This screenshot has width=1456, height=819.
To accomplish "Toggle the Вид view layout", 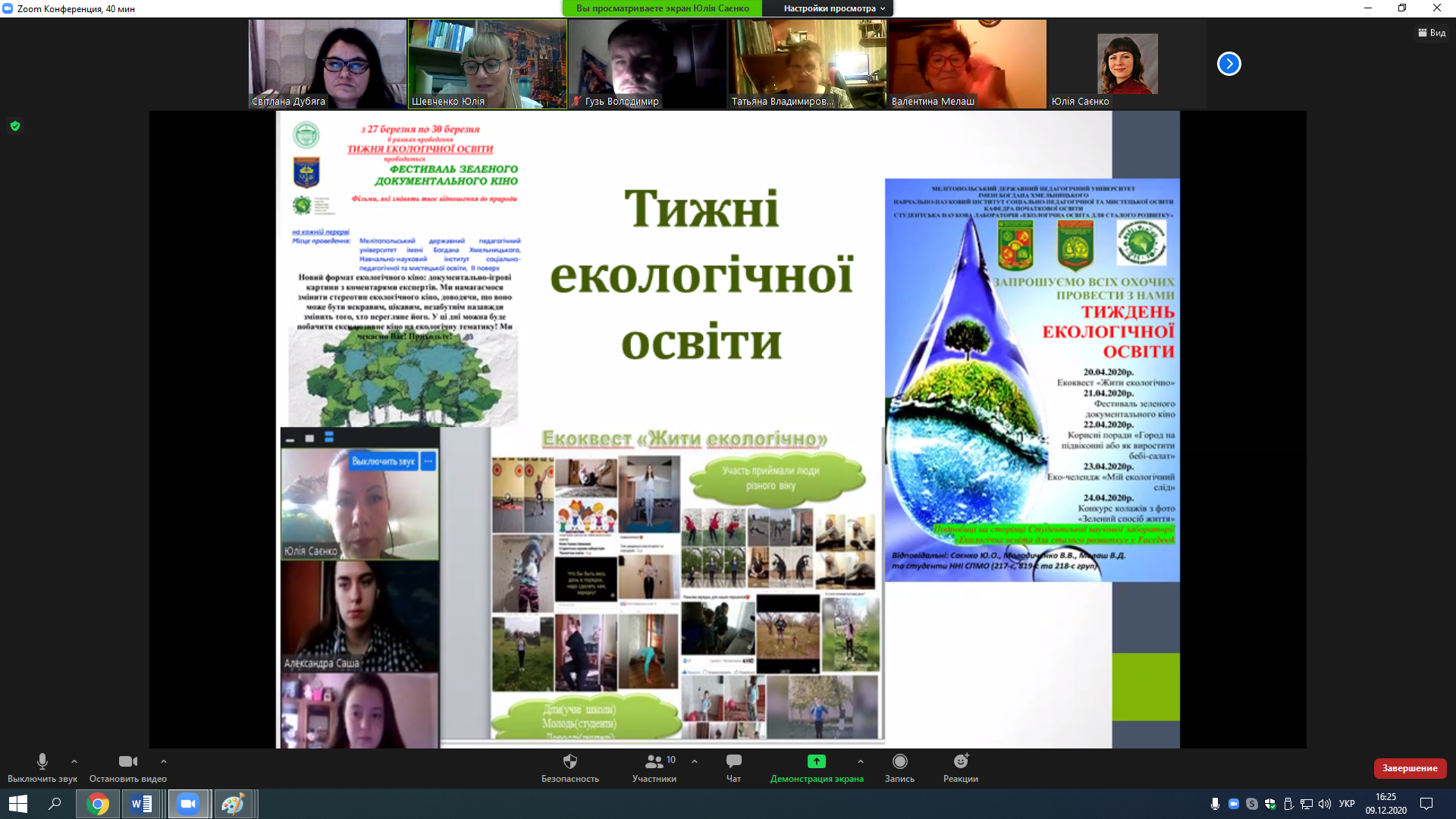I will coord(1431,33).
